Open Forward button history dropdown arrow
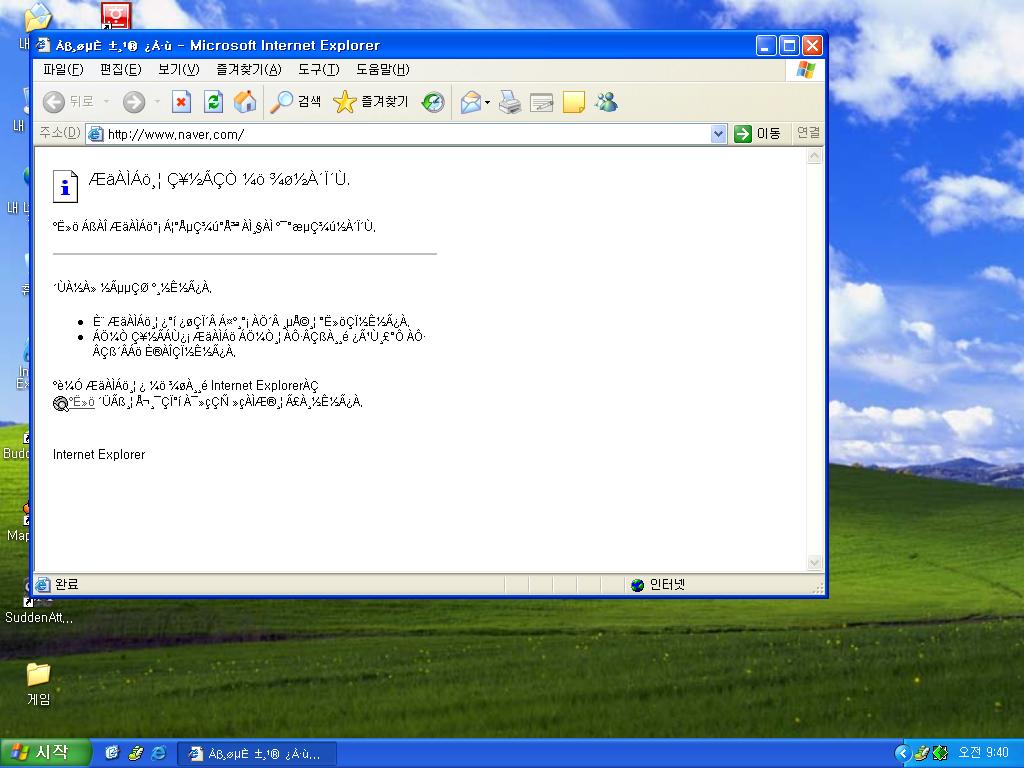1024x768 pixels. pos(157,102)
